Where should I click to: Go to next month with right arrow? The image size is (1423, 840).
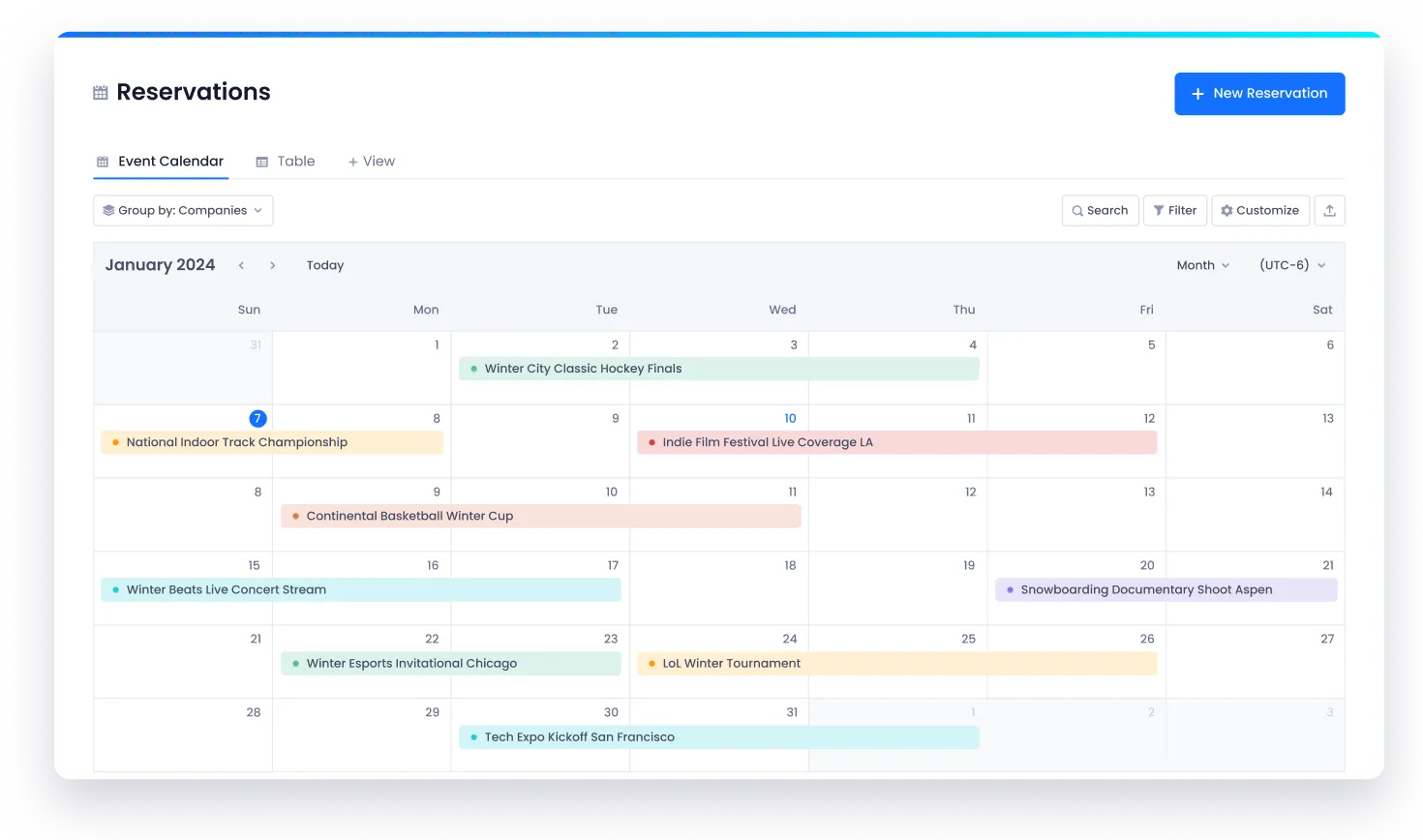click(x=273, y=265)
